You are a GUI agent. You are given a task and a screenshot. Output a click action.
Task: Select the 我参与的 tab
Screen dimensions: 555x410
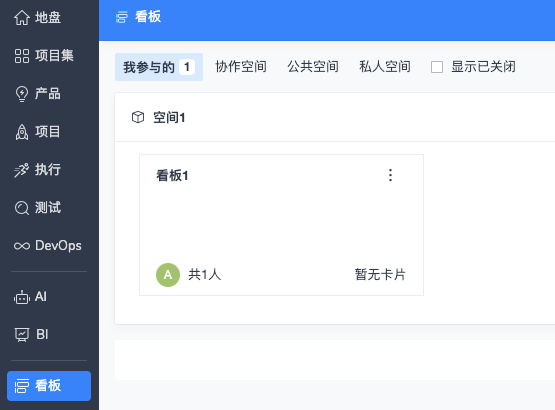(x=159, y=67)
